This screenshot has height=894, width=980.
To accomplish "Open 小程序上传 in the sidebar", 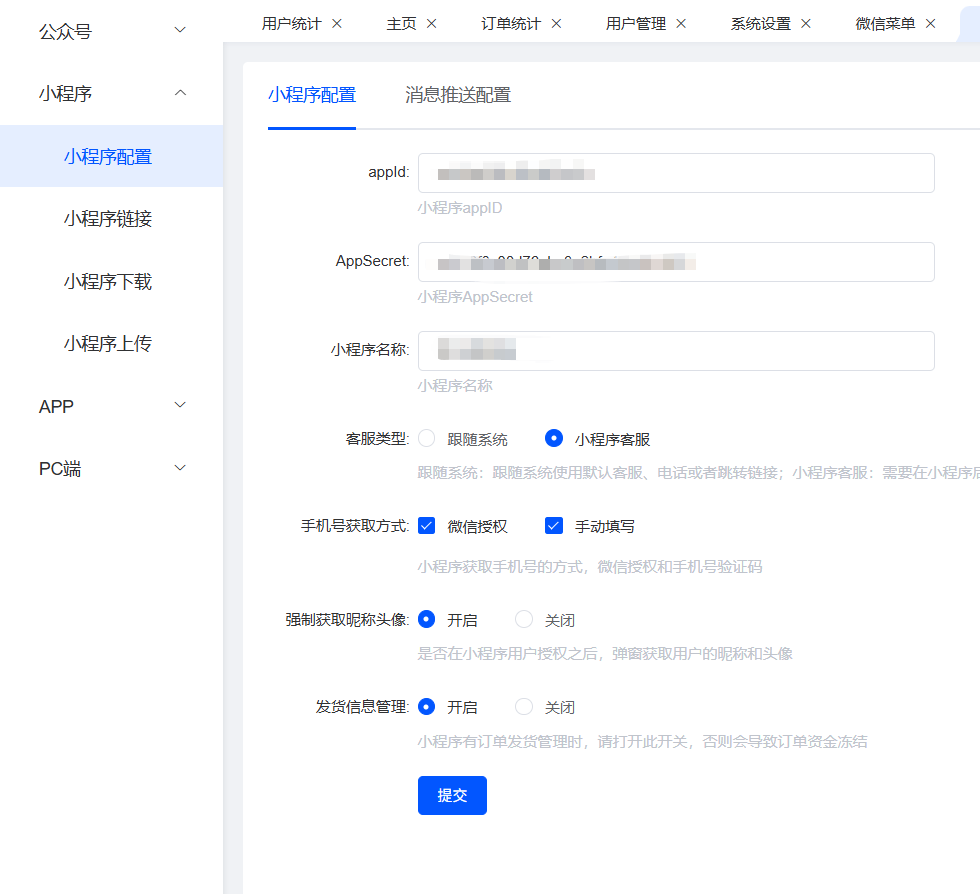I will click(x=108, y=344).
